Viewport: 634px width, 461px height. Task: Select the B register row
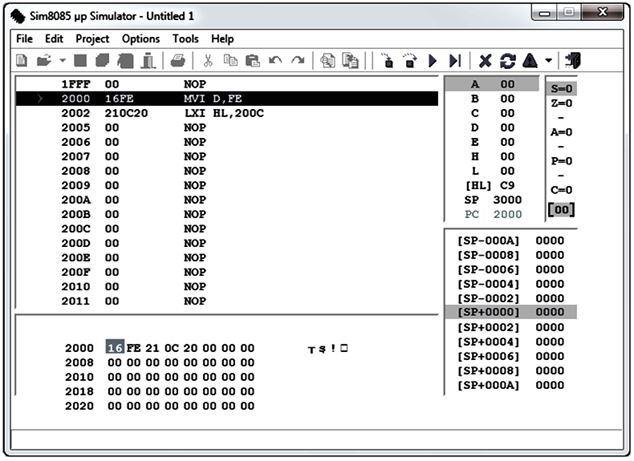(492, 99)
